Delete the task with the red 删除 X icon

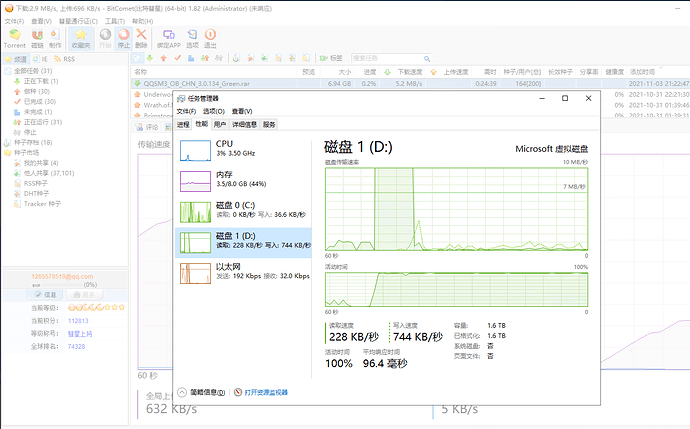[141, 38]
